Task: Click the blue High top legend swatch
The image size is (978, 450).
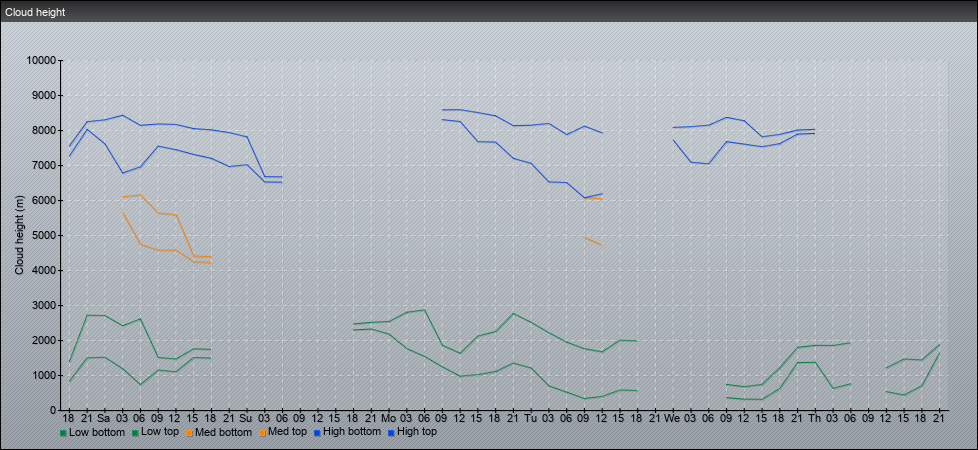Action: coord(391,432)
